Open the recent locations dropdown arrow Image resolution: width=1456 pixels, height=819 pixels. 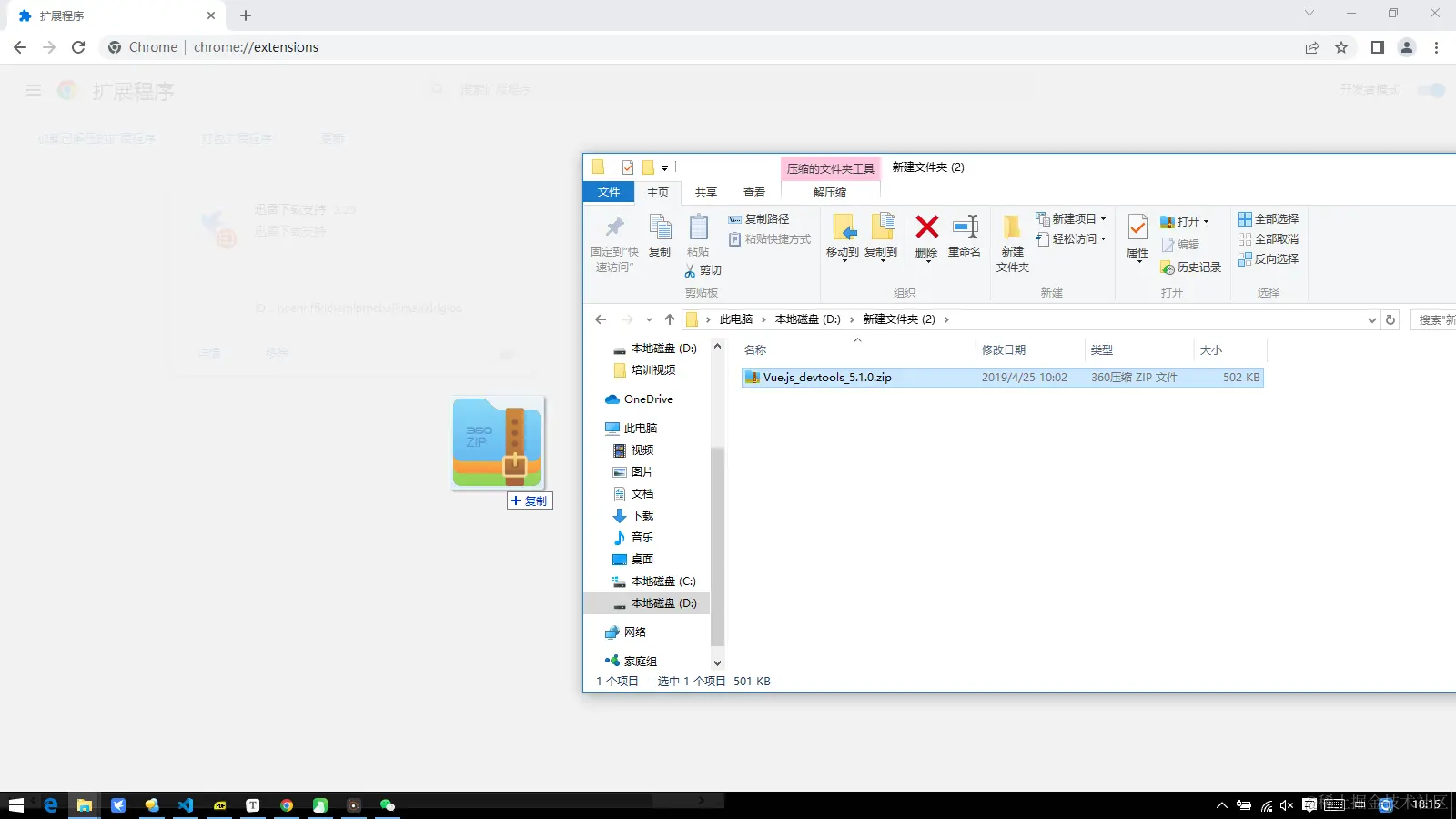pyautogui.click(x=649, y=319)
